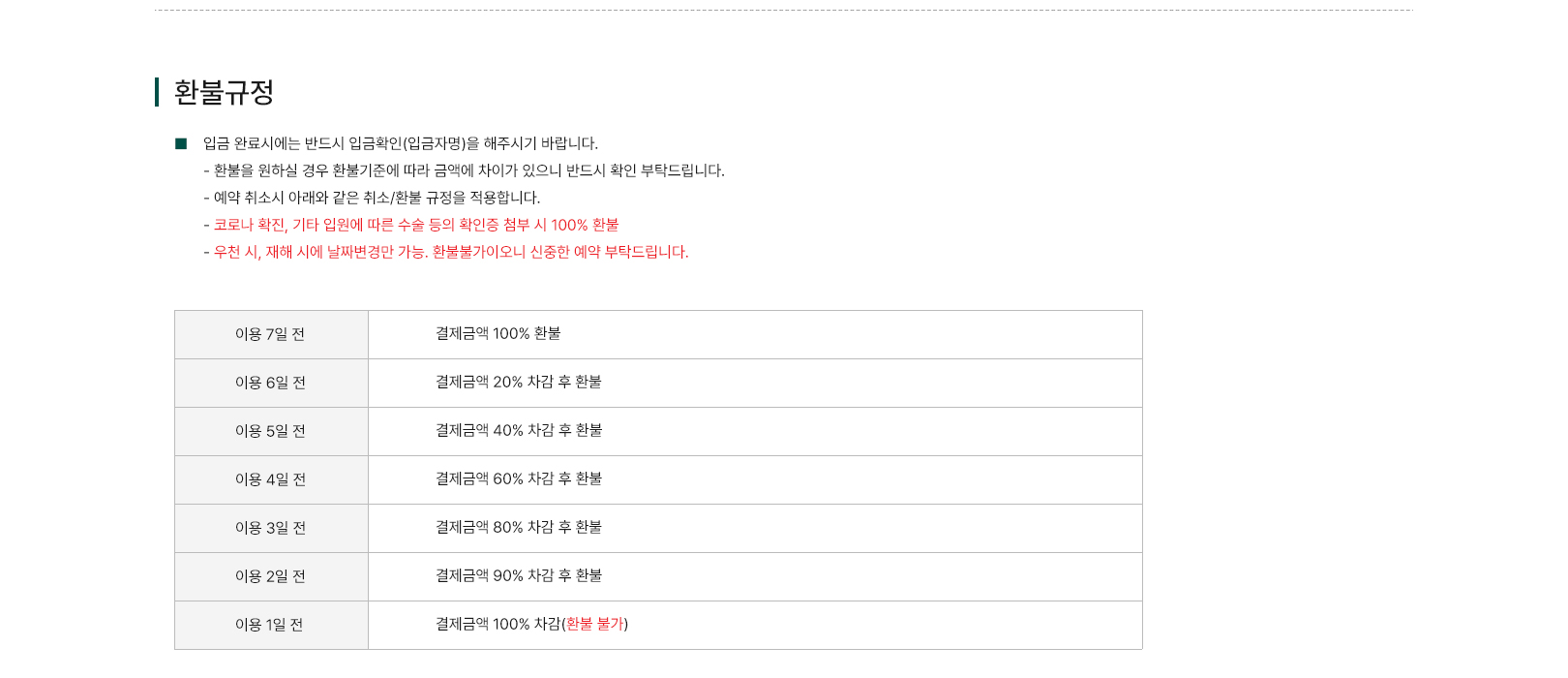Click the 예약 취소시 취소/환불 규정 line
The width and height of the screenshot is (1568, 678).
click(372, 198)
